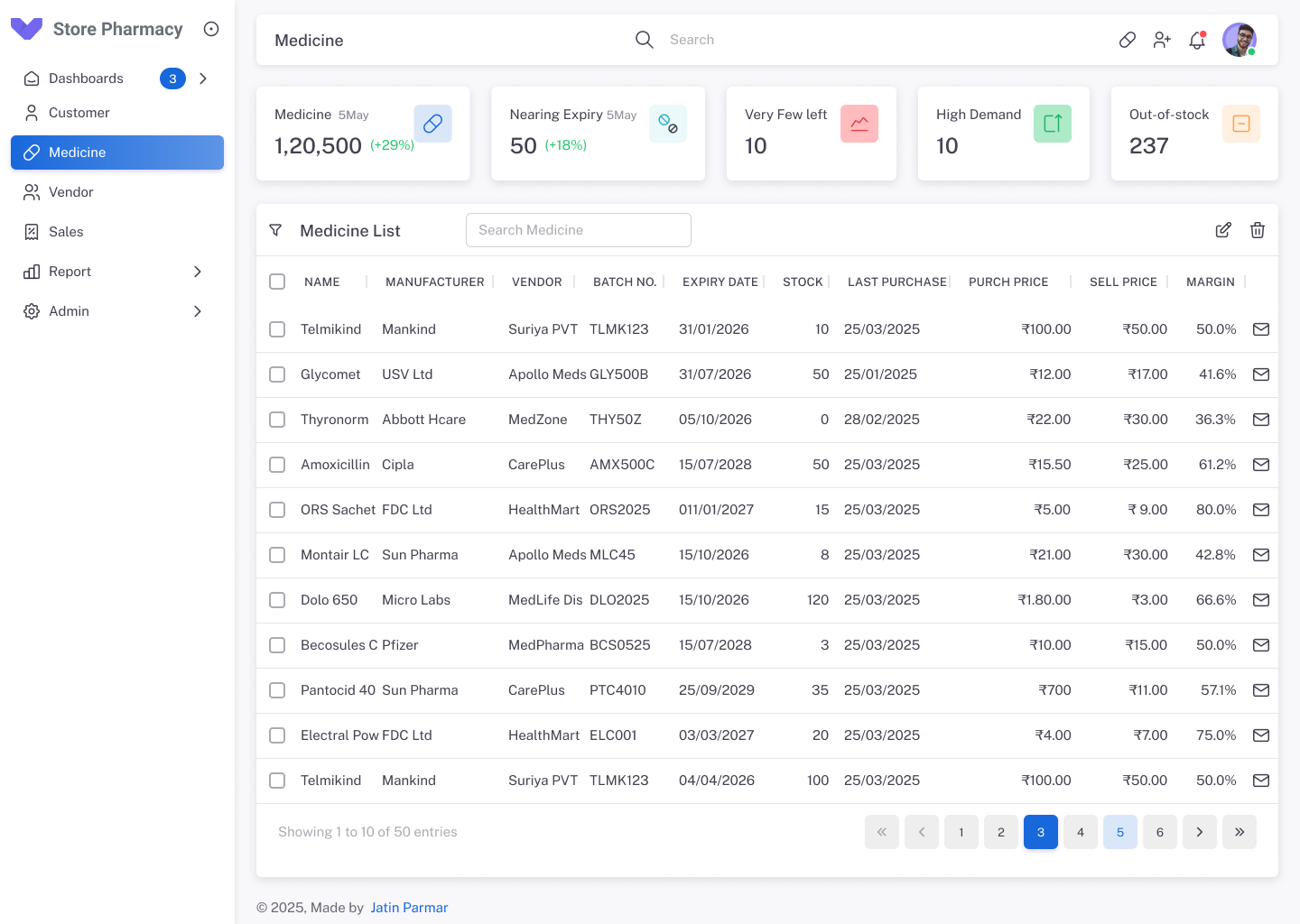1300x924 pixels.
Task: Select the Dolo 650 row checkbox
Action: (x=277, y=600)
